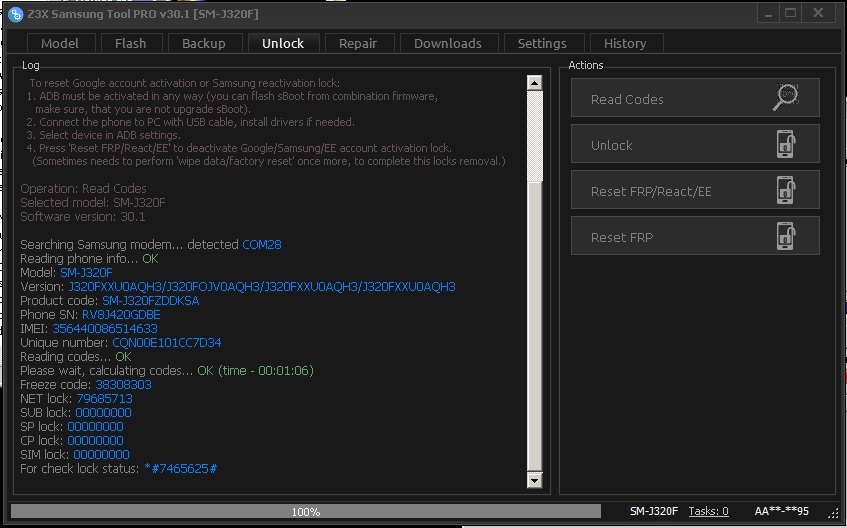Viewport: 847px width, 528px height.
Task: View the History tab
Action: (x=625, y=43)
